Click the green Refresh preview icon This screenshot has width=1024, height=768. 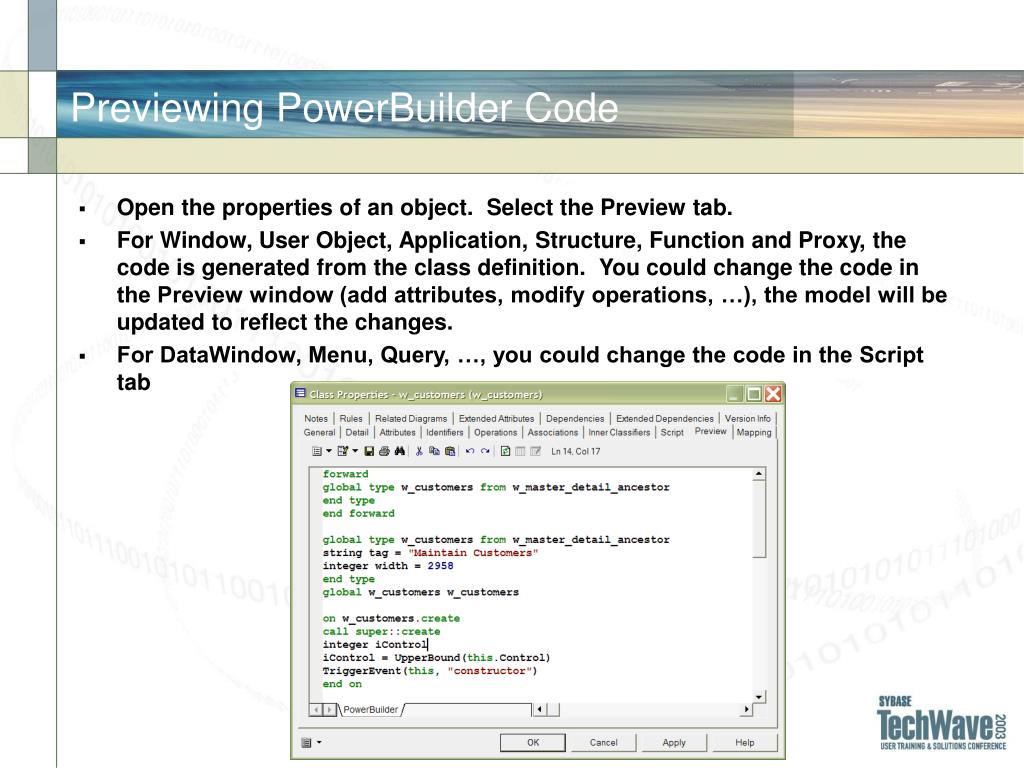(x=505, y=451)
